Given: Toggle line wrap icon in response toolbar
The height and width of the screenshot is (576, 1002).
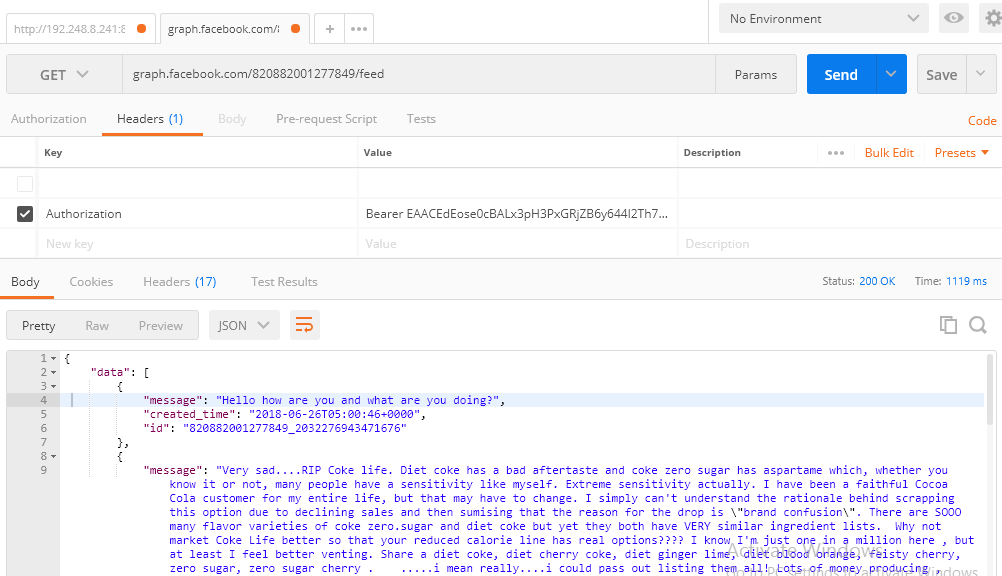Looking at the screenshot, I should pyautogui.click(x=304, y=325).
